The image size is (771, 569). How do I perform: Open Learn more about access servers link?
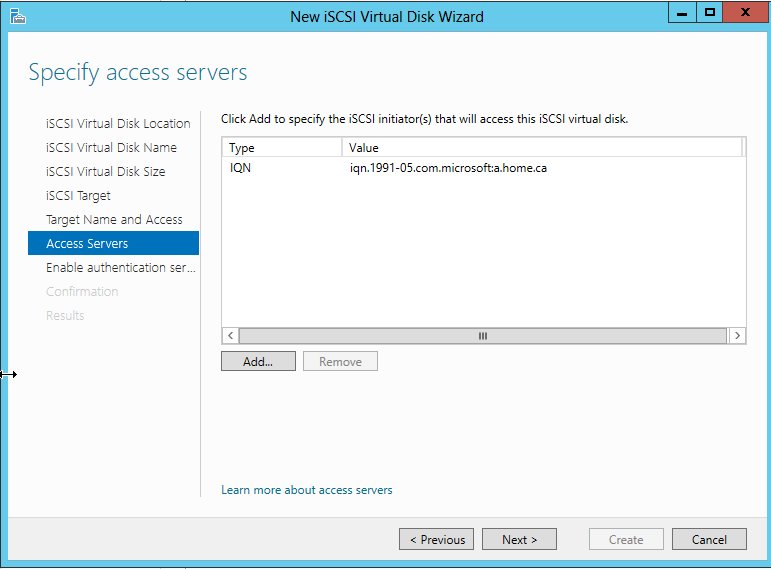pyautogui.click(x=306, y=490)
